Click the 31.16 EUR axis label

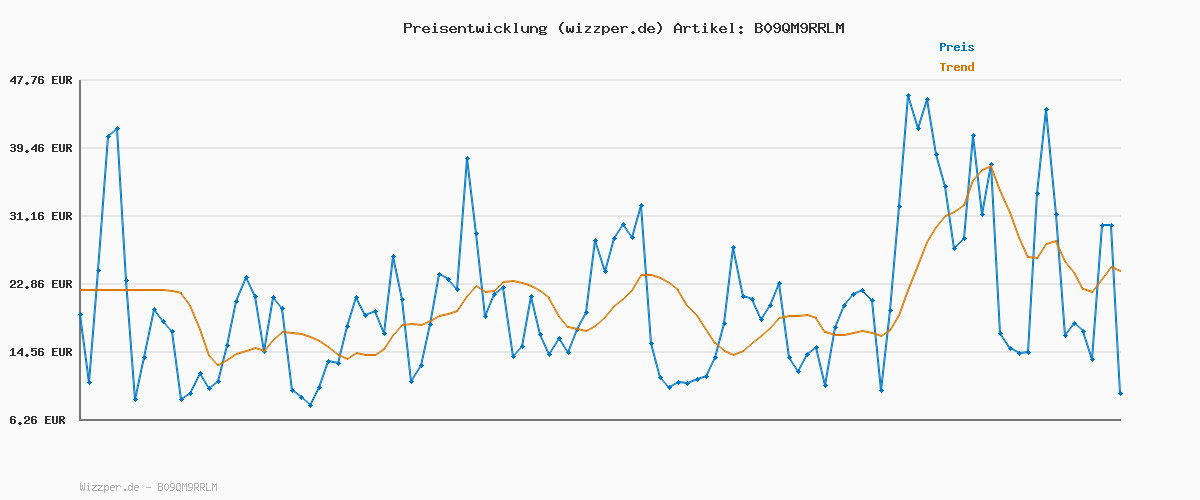41,216
